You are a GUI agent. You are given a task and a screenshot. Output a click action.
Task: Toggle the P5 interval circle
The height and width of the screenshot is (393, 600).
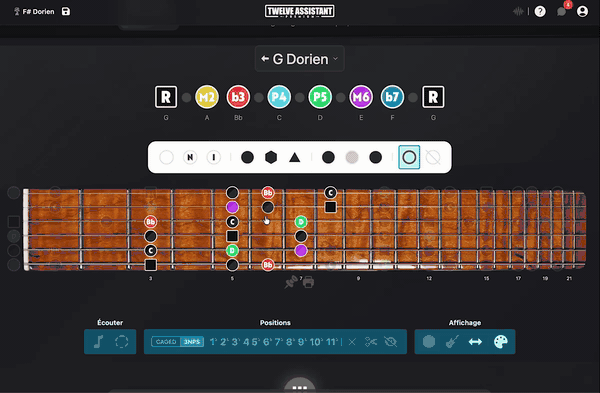click(x=320, y=97)
